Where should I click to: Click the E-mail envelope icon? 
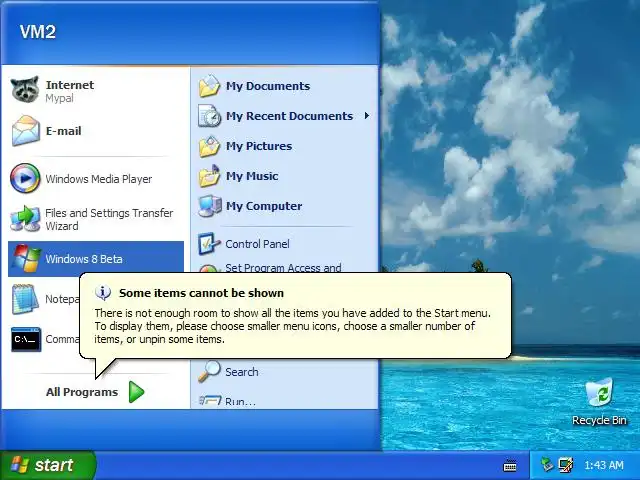coord(25,131)
